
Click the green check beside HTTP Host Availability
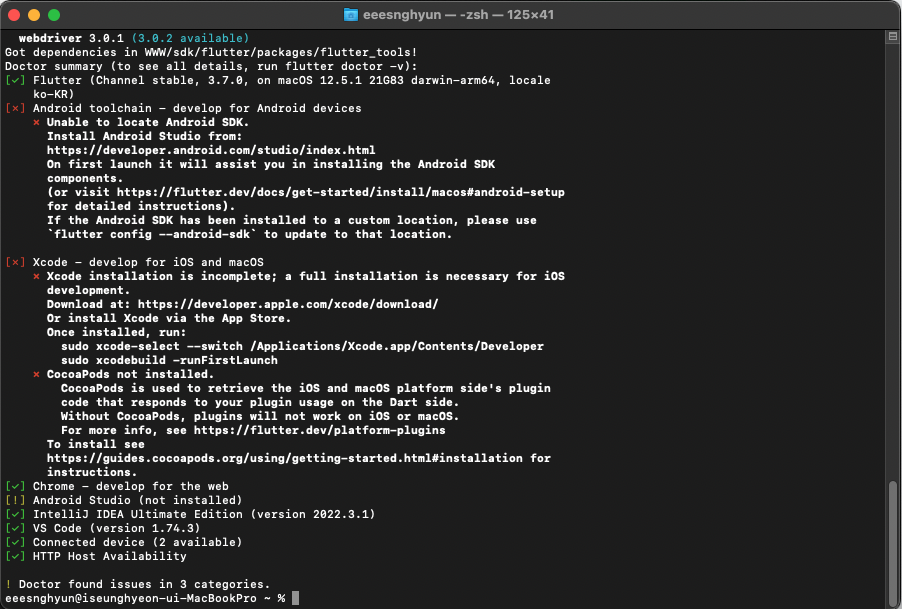point(15,556)
